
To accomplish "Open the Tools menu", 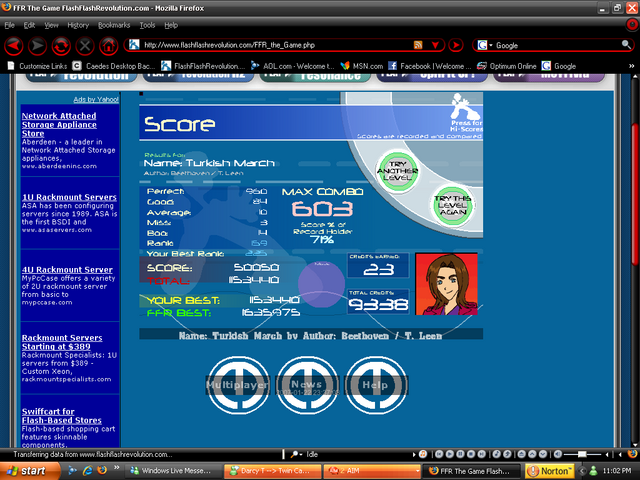I will click(x=147, y=24).
